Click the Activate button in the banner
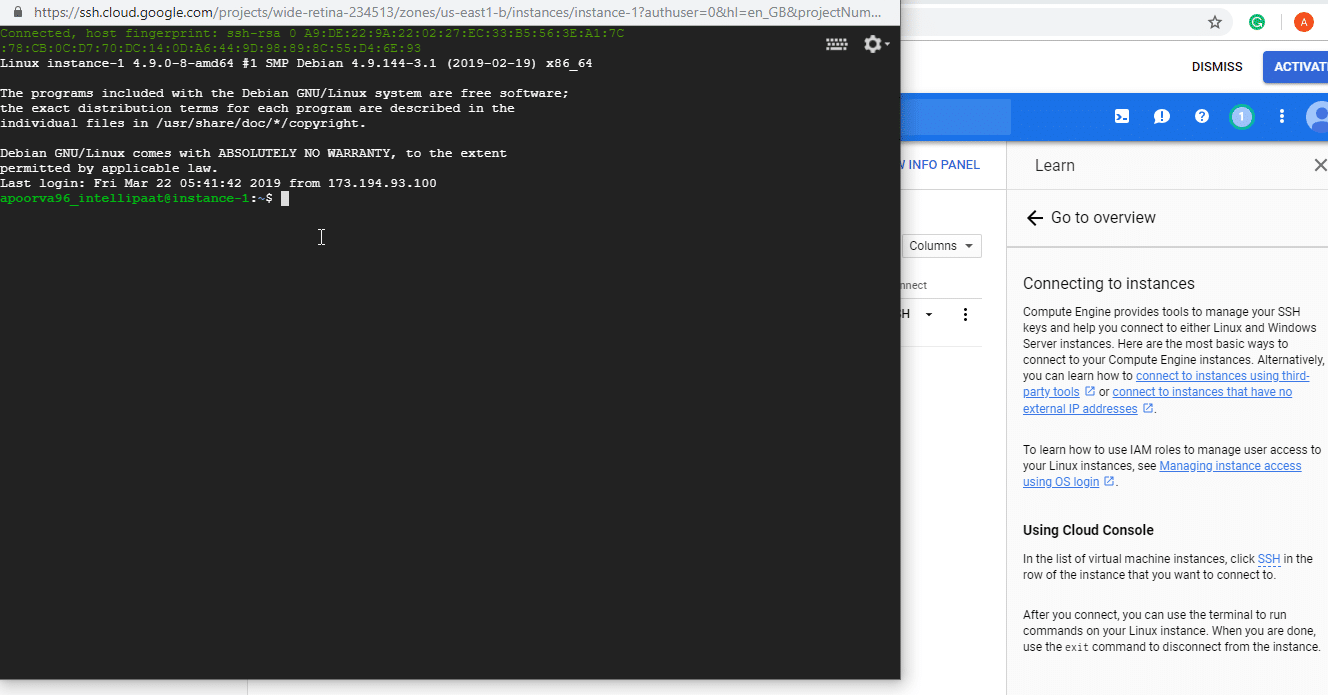1328x695 pixels. 1295,67
